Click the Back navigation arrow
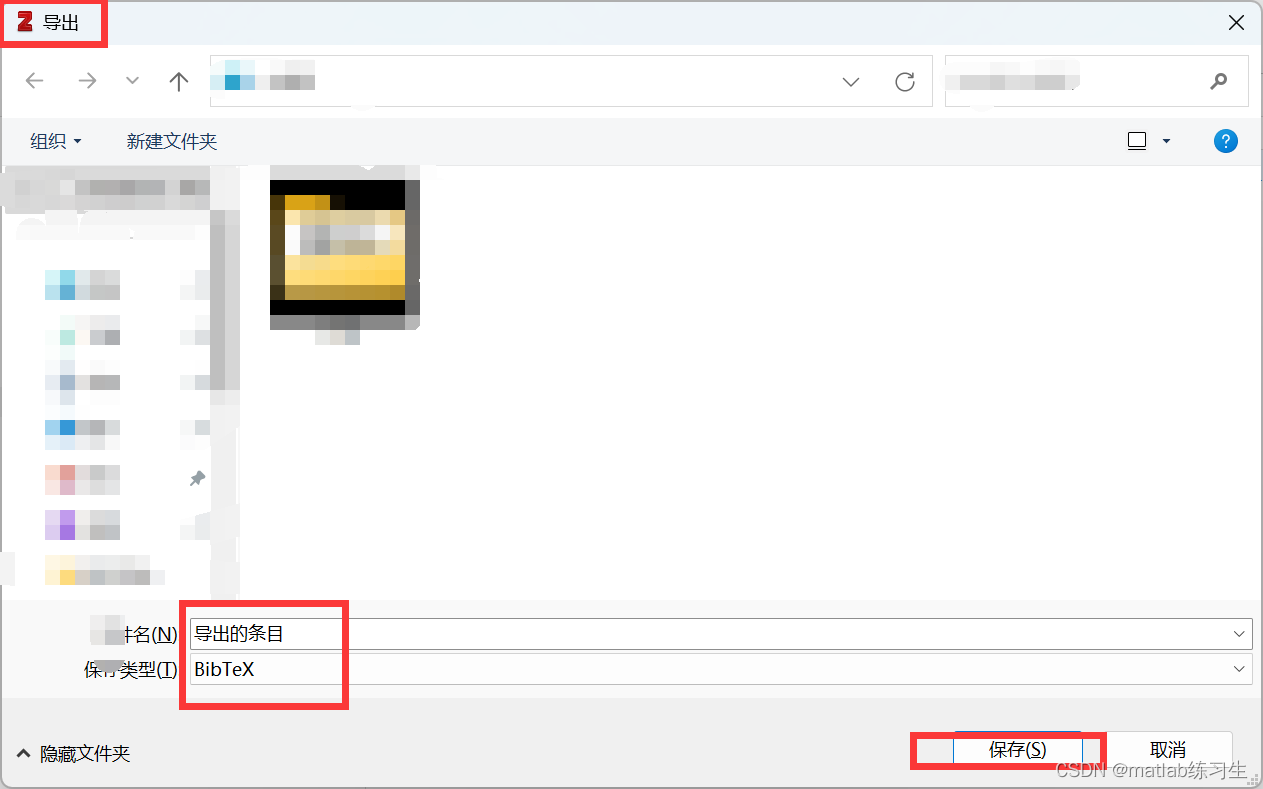 click(35, 81)
